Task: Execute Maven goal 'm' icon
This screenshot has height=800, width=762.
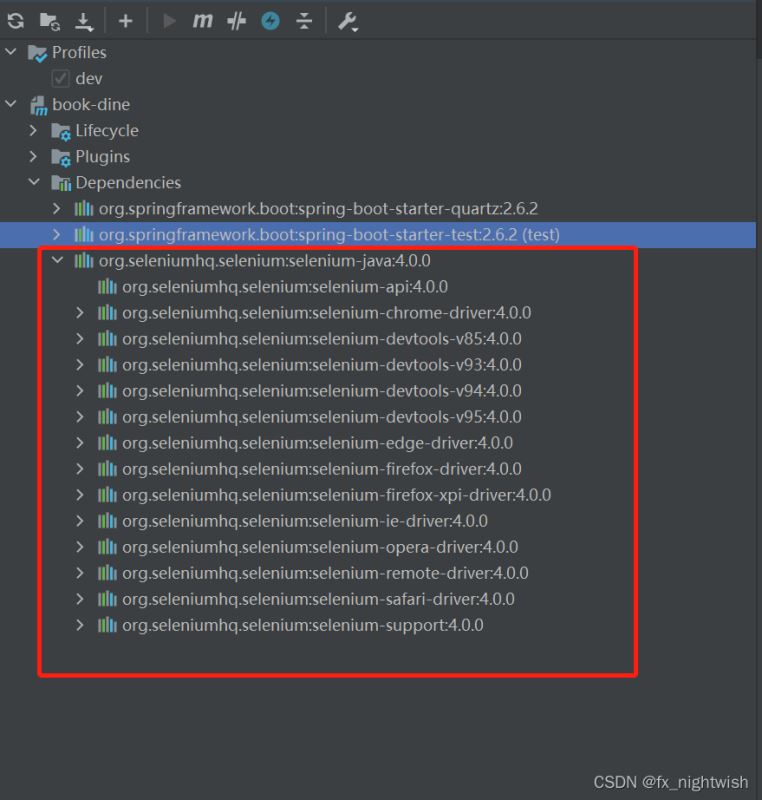Action: click(202, 21)
